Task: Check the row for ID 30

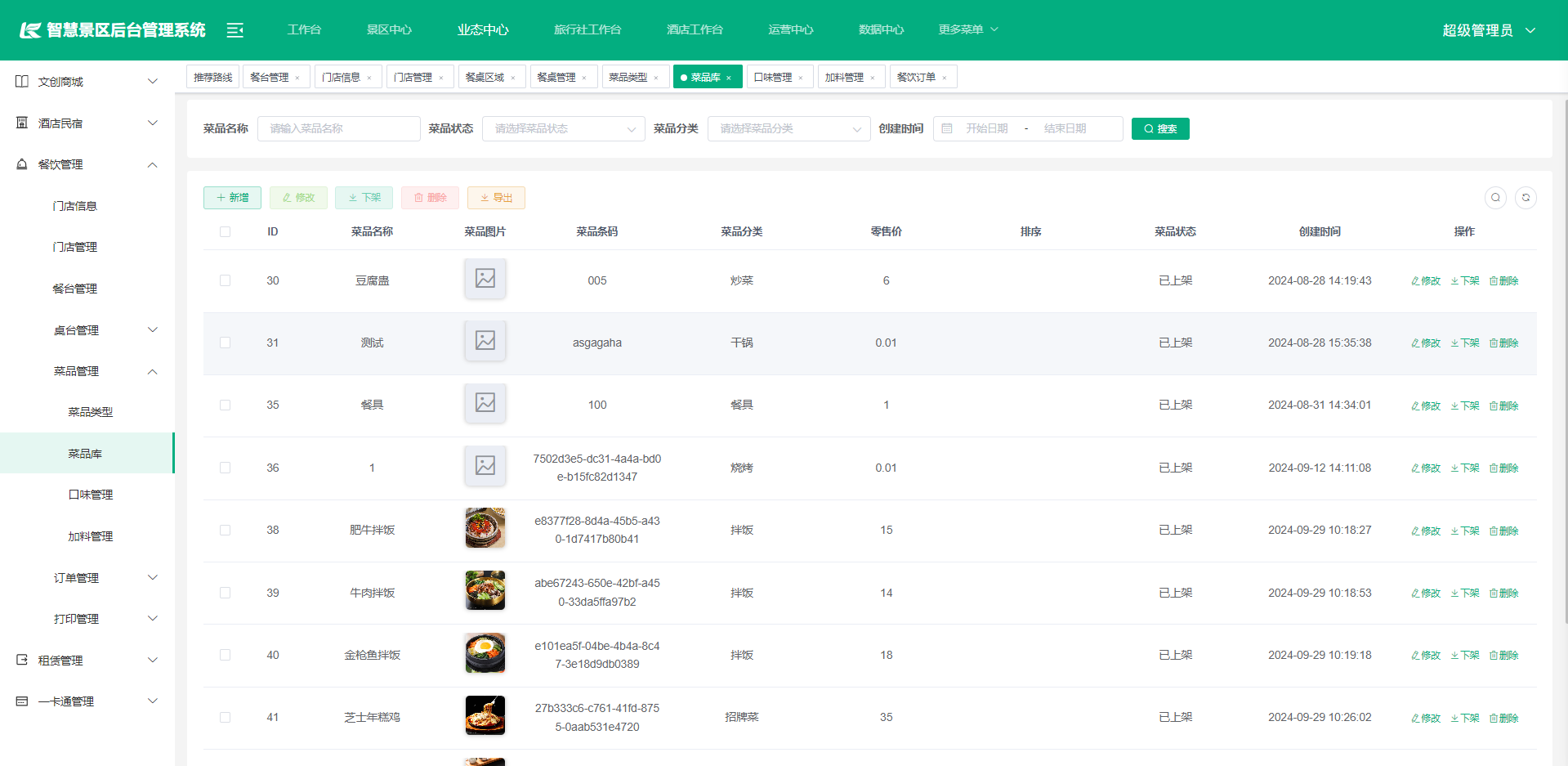Action: click(x=226, y=280)
